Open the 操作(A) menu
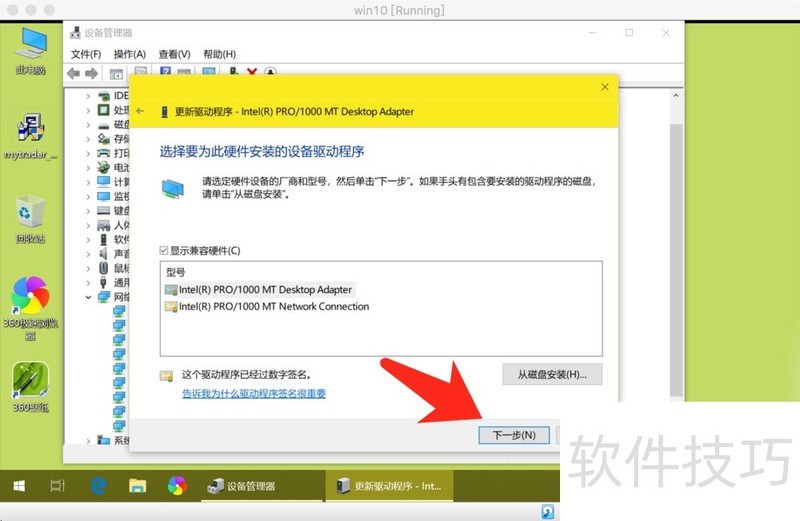Image resolution: width=800 pixels, height=521 pixels. tap(130, 54)
